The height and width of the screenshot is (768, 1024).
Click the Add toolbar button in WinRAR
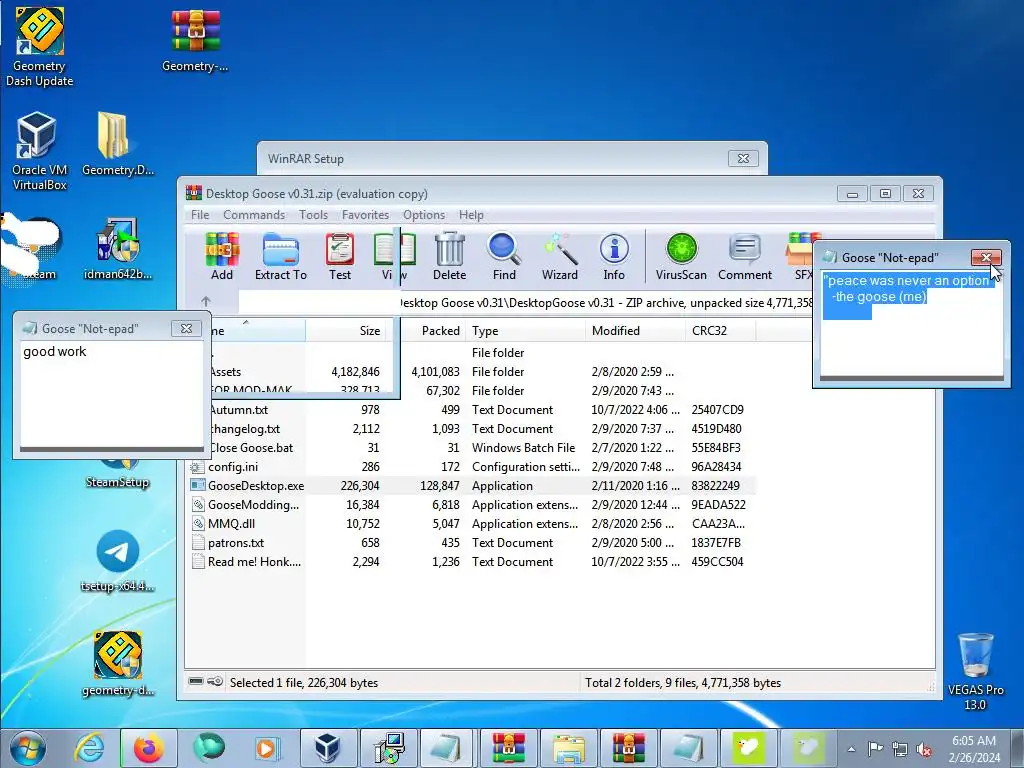point(222,256)
